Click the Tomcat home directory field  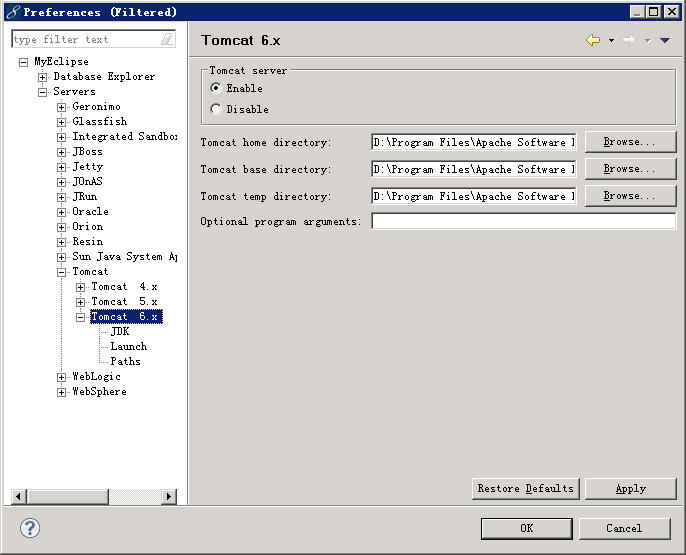coord(474,142)
